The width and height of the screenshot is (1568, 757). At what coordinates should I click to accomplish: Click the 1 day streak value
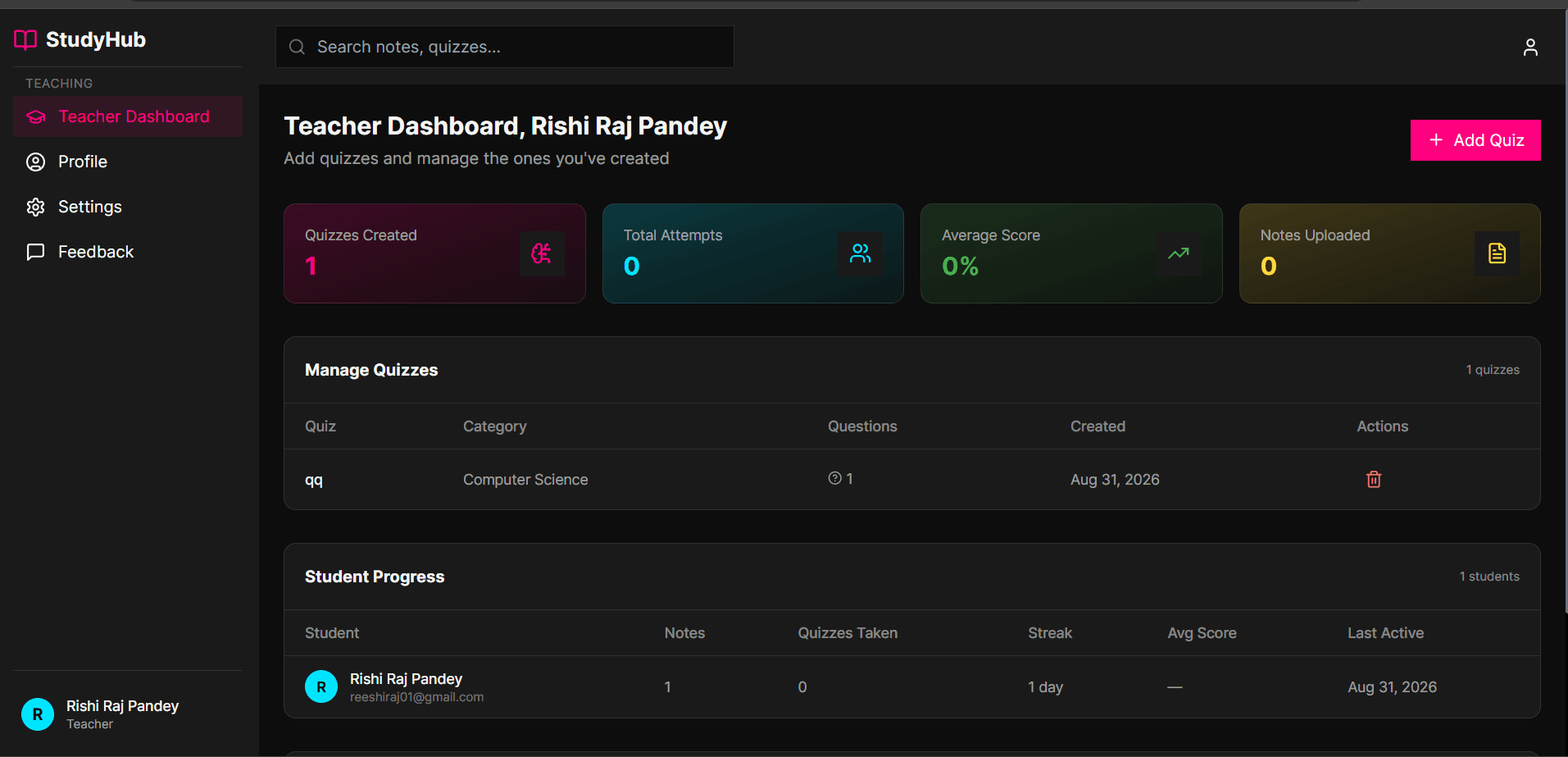(1045, 687)
